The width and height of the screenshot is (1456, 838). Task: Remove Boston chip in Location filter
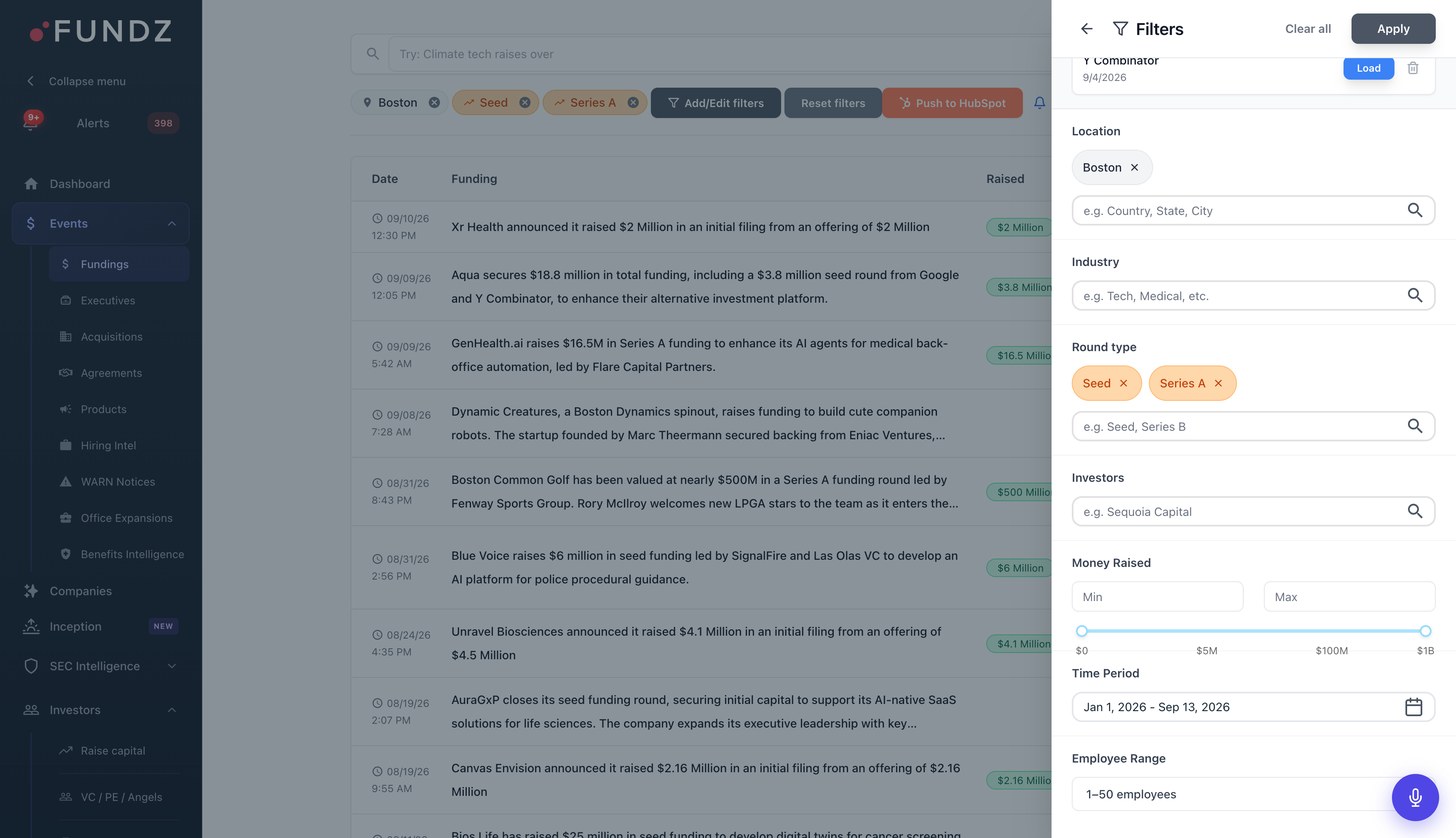pos(1134,168)
